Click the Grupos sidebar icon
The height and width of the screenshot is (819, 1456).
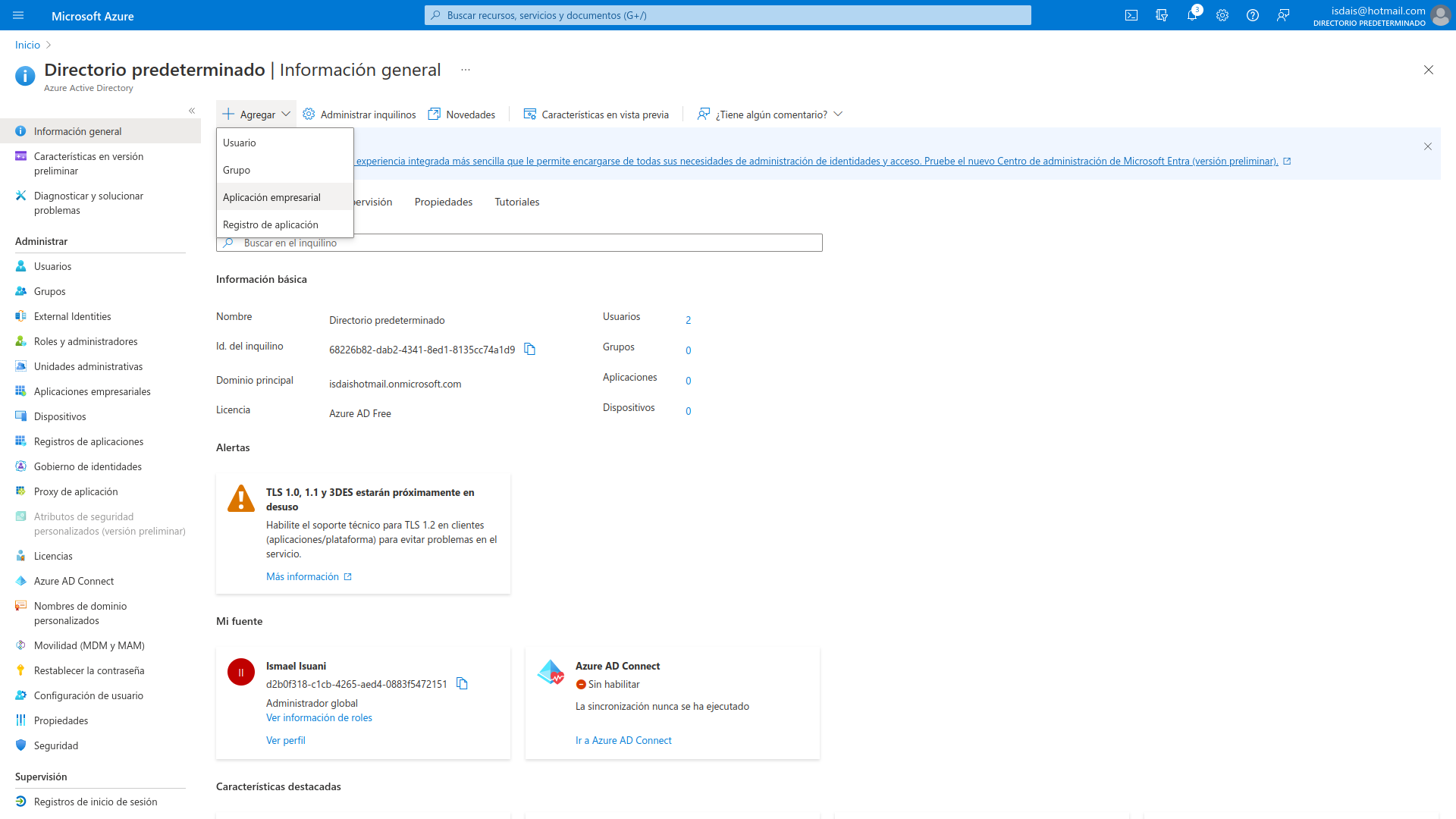(x=21, y=291)
